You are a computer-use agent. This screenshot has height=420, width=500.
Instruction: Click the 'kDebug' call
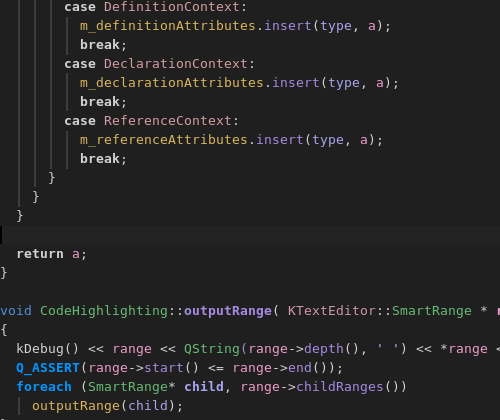(40, 349)
